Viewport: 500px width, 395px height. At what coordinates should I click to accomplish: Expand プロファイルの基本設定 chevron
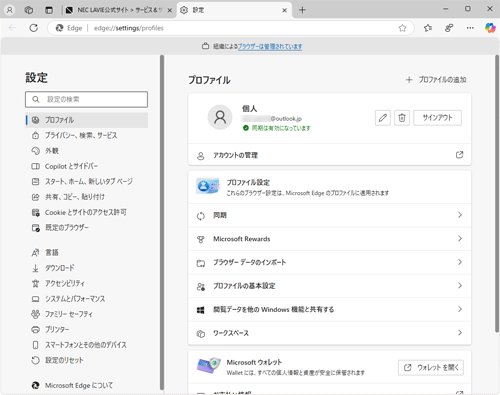(x=460, y=286)
